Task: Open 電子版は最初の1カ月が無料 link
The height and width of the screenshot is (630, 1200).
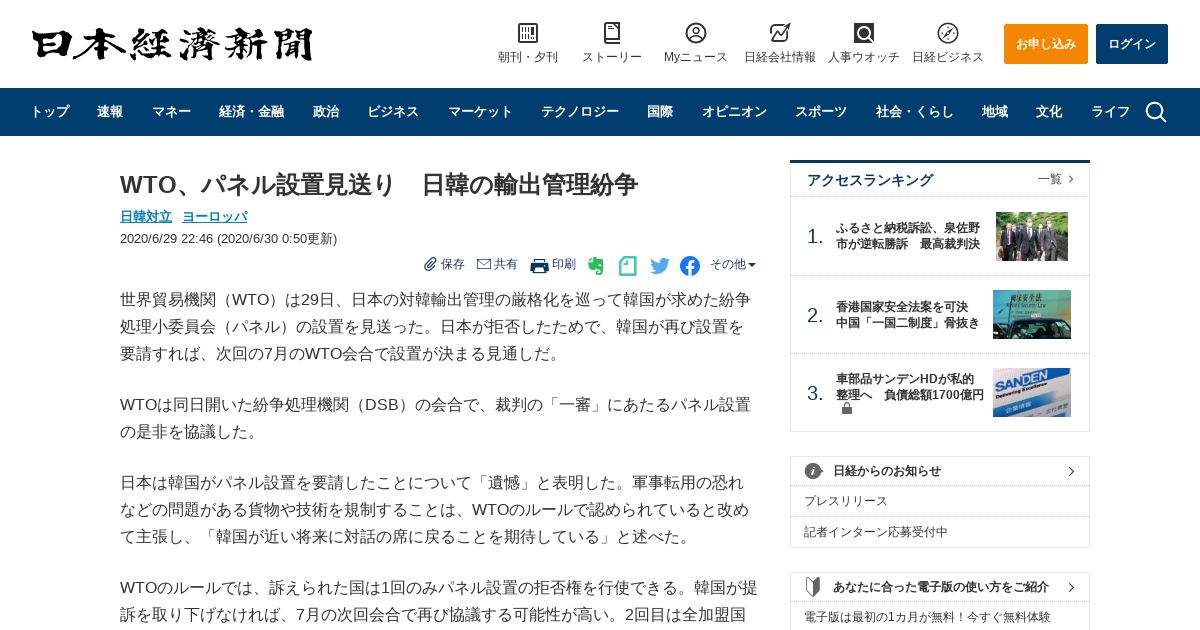Action: pos(927,617)
